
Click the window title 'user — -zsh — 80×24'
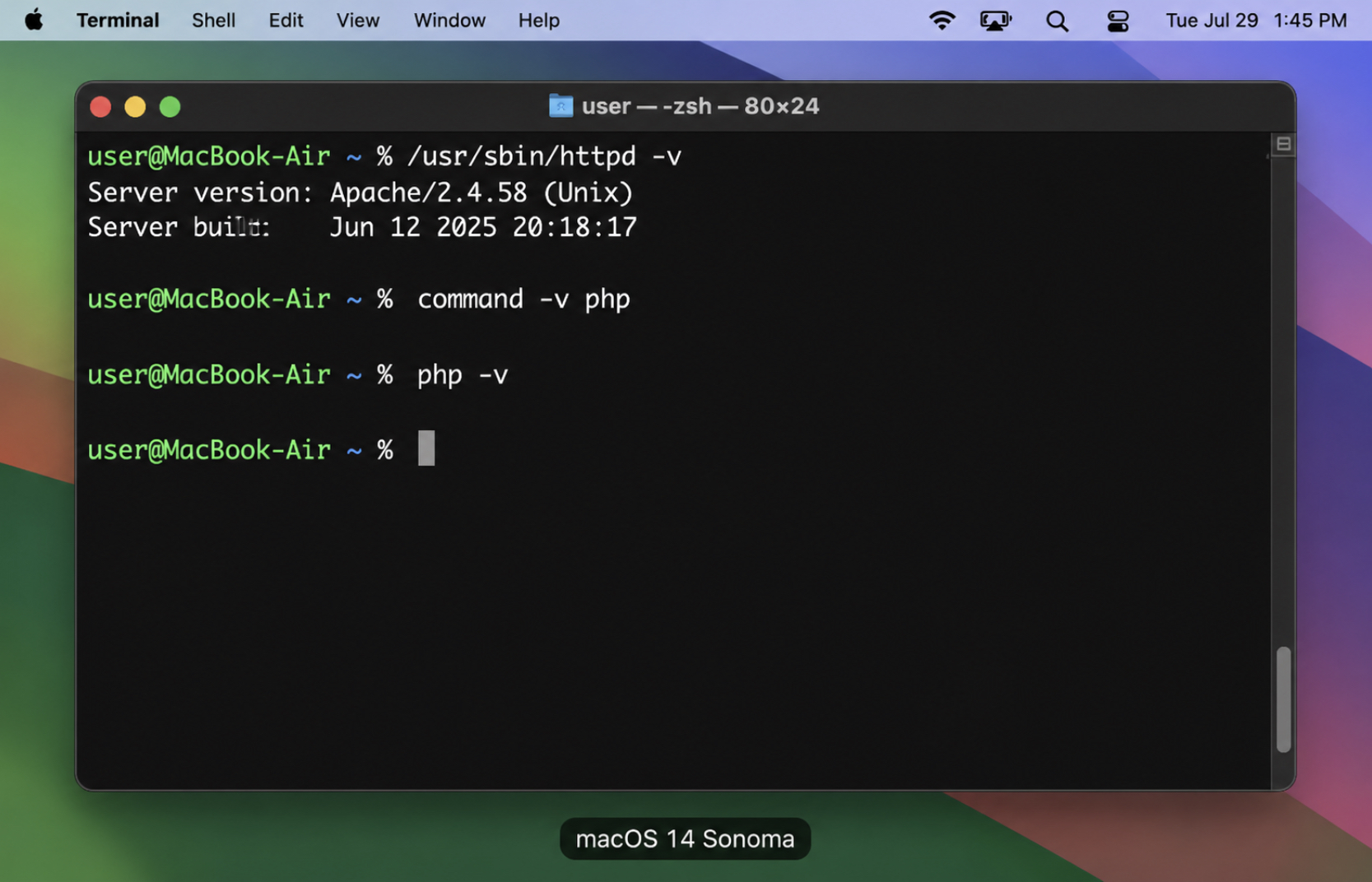[700, 106]
